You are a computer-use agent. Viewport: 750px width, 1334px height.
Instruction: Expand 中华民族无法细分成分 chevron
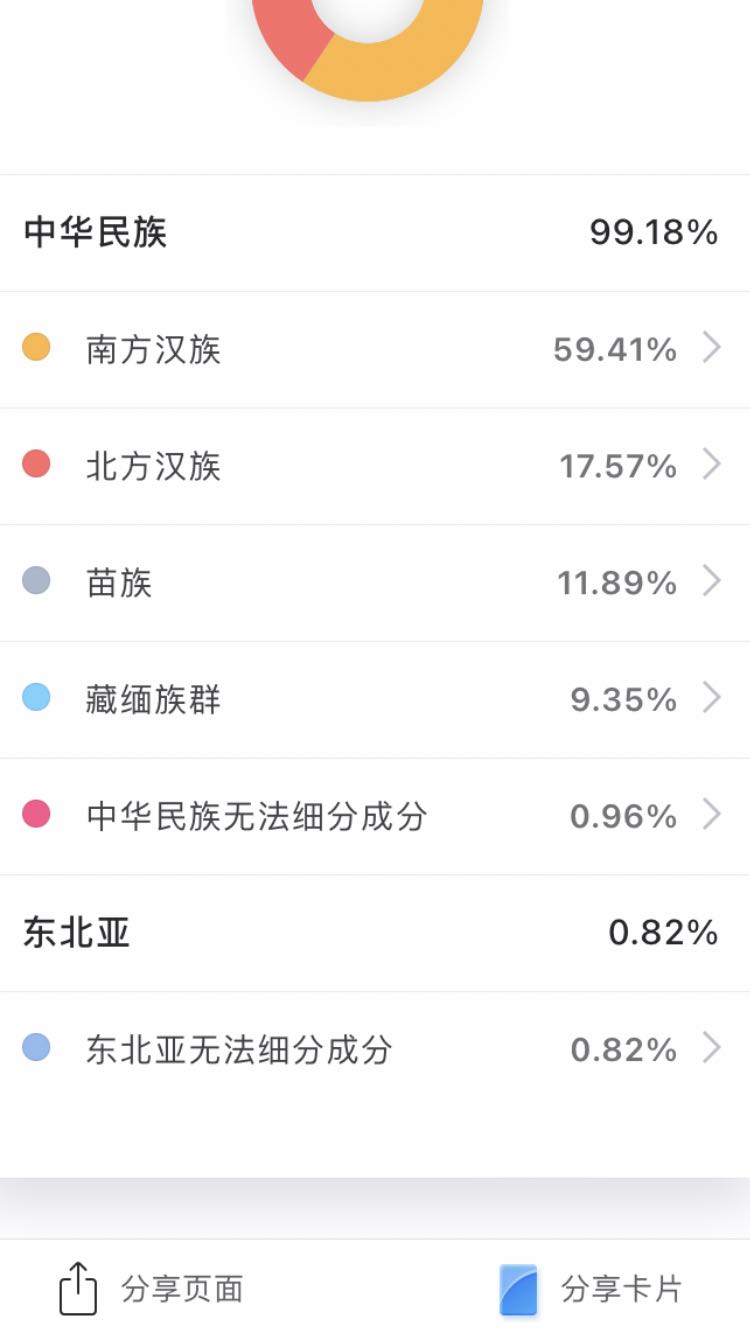pos(712,815)
